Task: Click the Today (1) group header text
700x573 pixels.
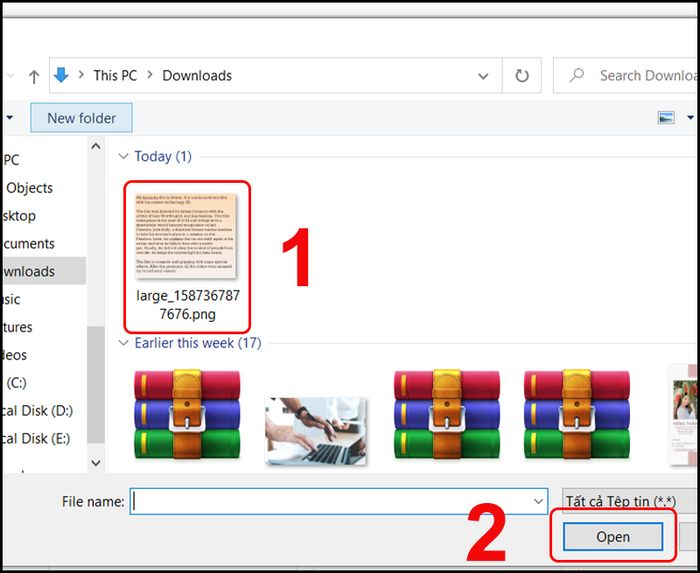Action: [163, 156]
